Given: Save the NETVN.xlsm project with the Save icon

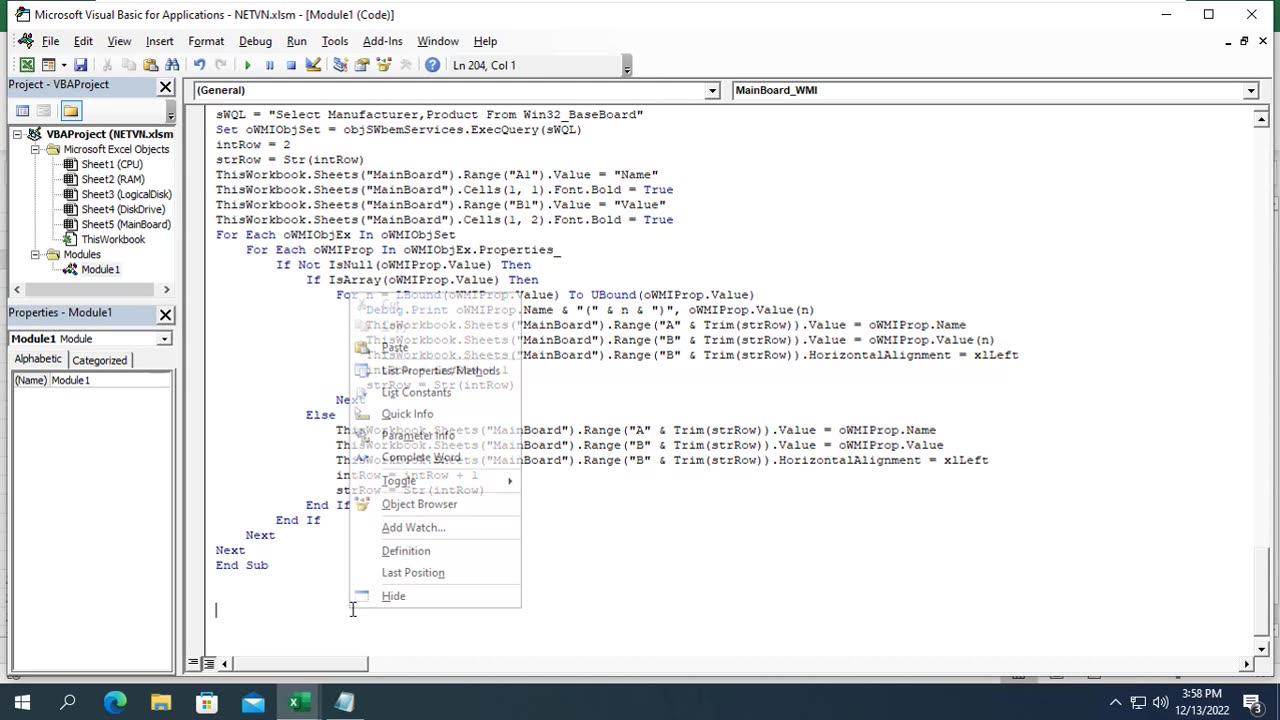Looking at the screenshot, I should (81, 65).
